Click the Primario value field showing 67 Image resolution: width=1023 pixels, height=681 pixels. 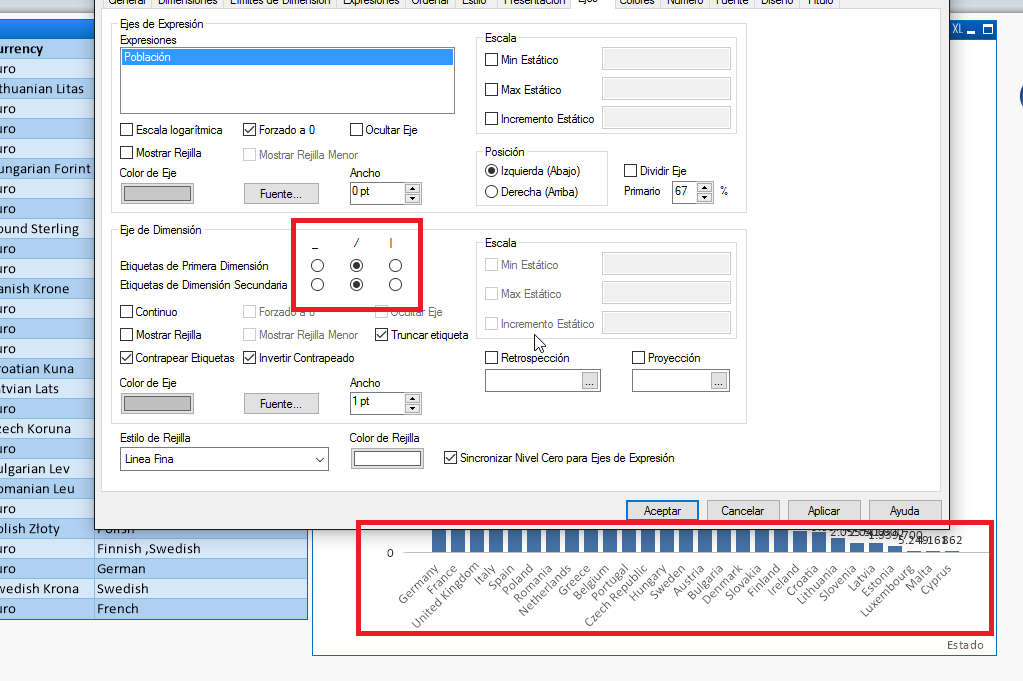coord(684,192)
